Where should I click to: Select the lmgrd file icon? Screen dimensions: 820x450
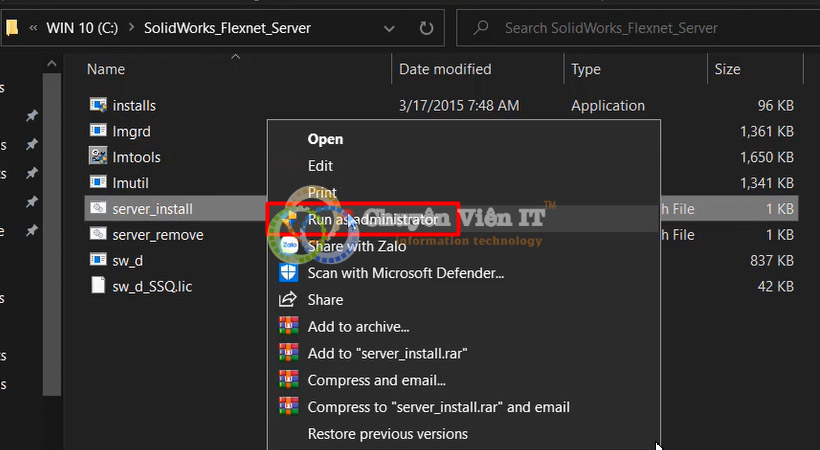(x=97, y=131)
